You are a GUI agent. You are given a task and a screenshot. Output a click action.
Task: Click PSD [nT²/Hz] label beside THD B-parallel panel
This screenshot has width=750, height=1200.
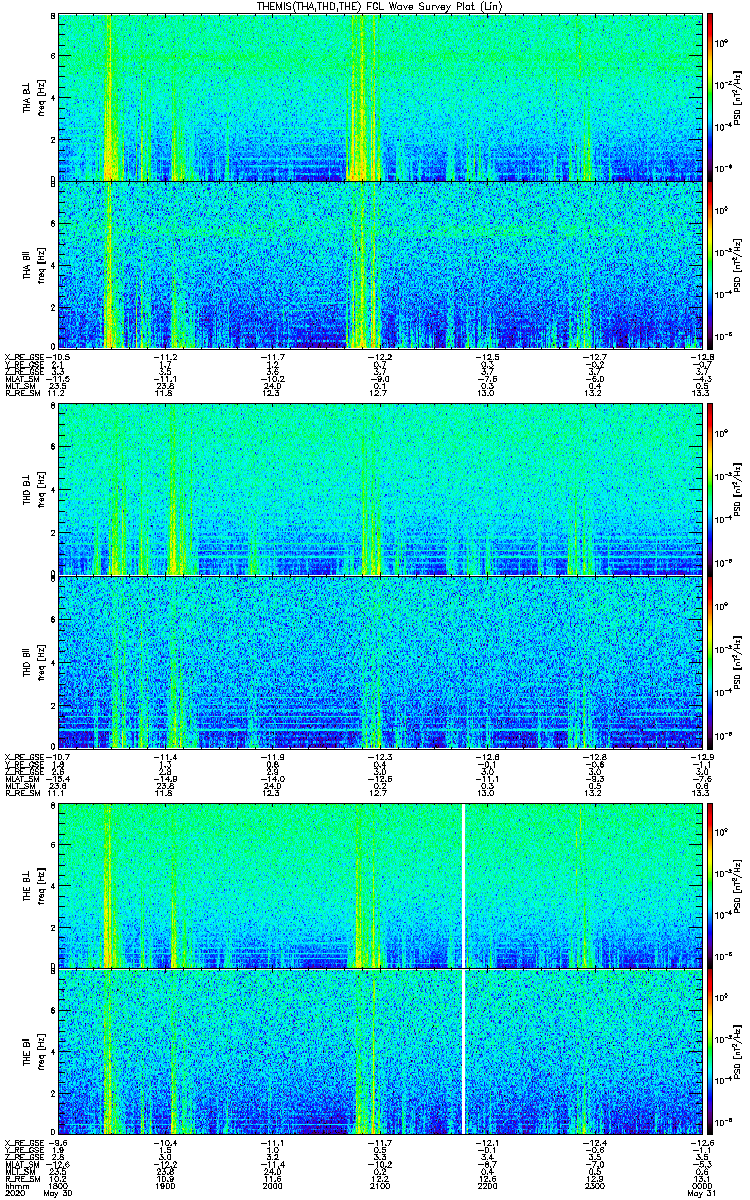(737, 662)
